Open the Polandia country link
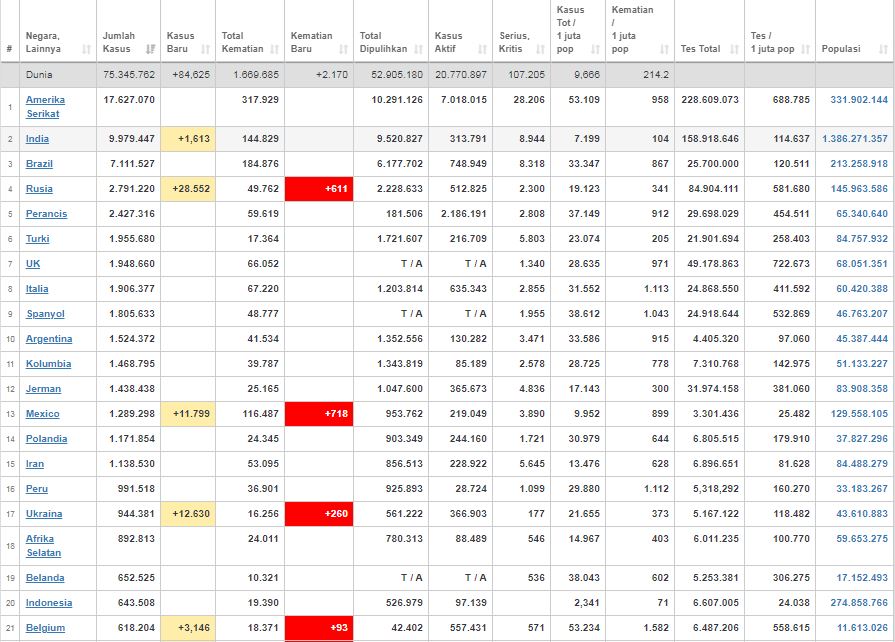Viewport: 895px width, 642px height. pos(46,439)
